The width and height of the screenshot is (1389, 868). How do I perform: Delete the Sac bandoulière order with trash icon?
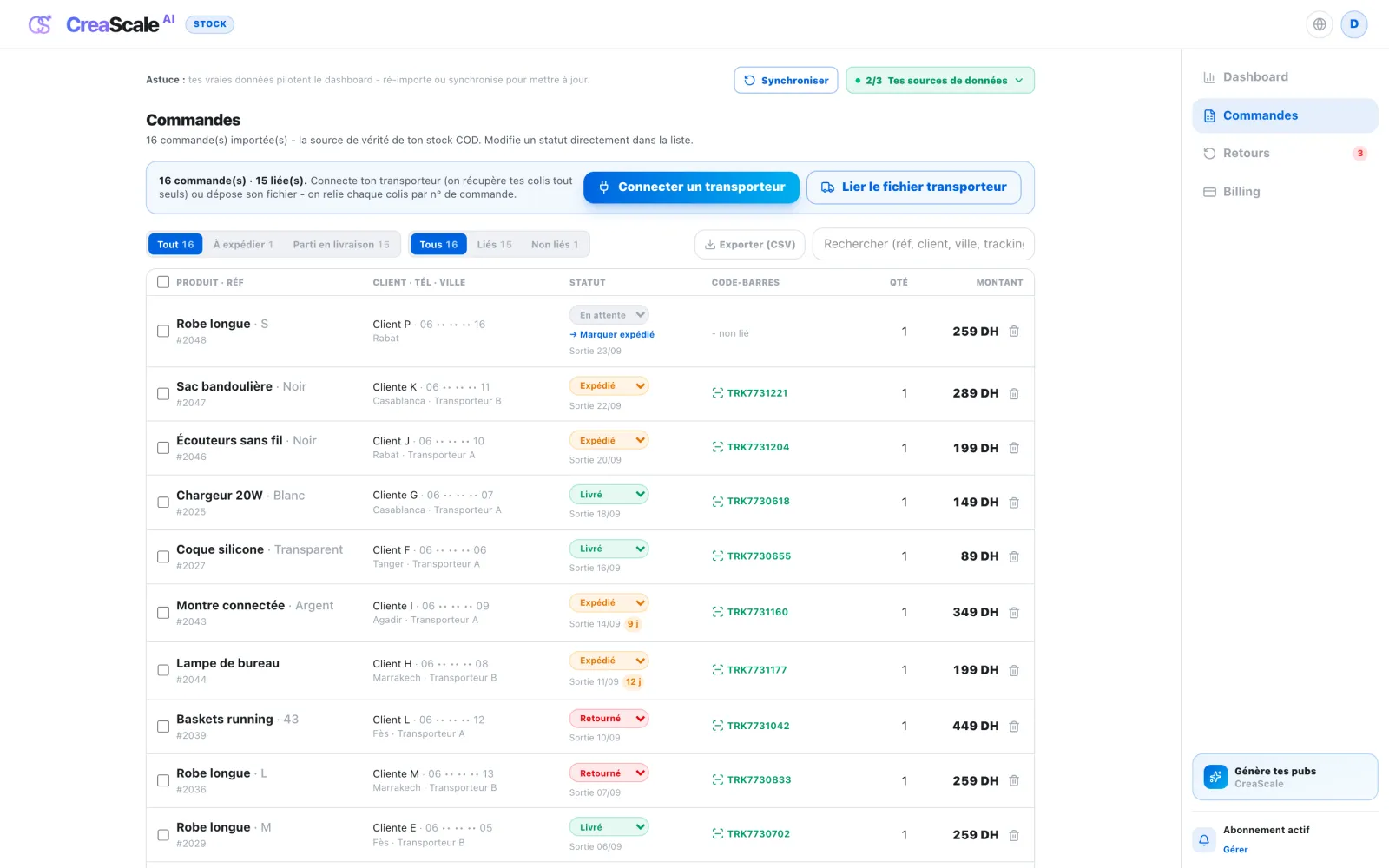click(x=1014, y=393)
